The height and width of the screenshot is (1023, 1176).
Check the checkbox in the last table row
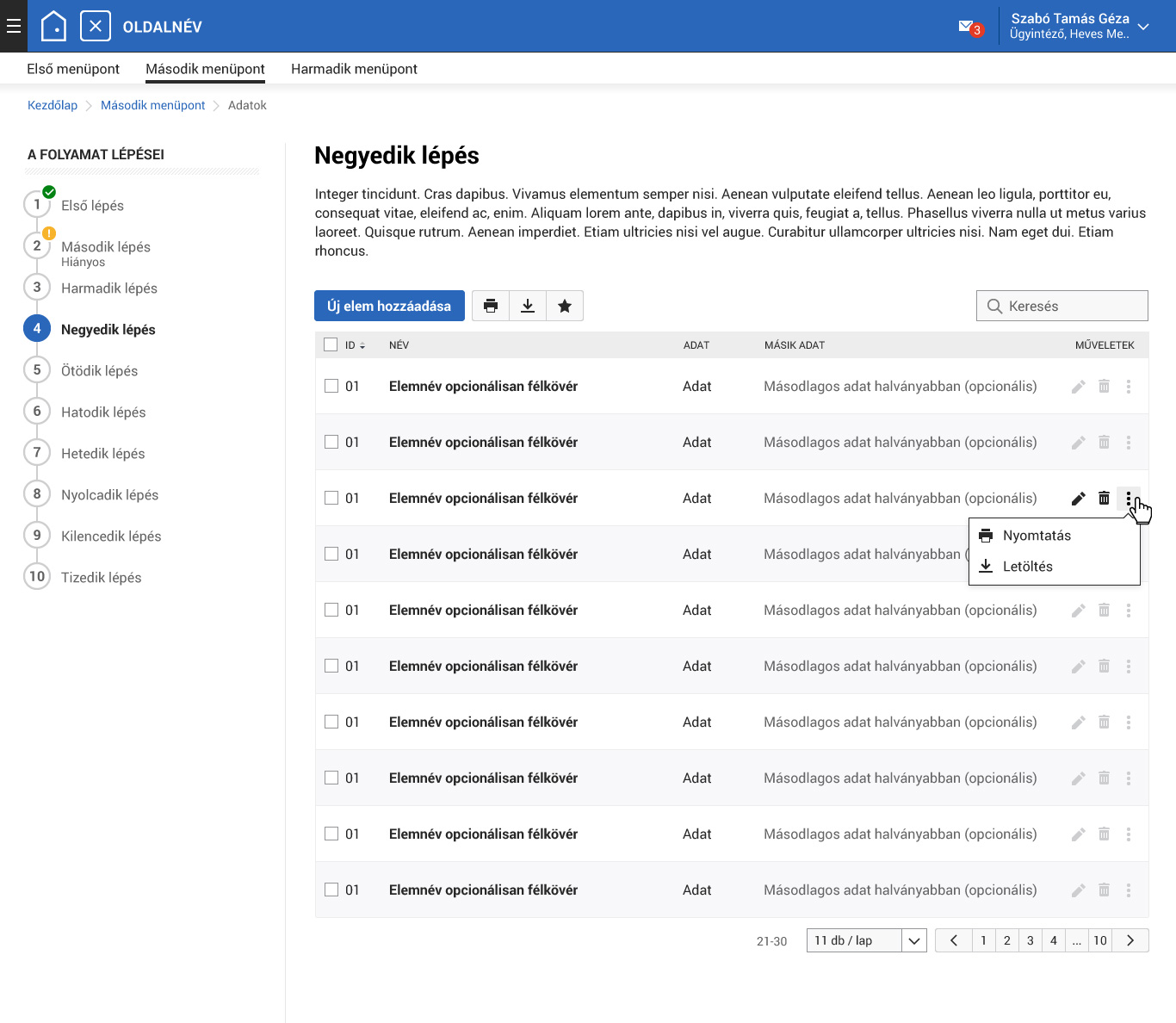click(331, 890)
